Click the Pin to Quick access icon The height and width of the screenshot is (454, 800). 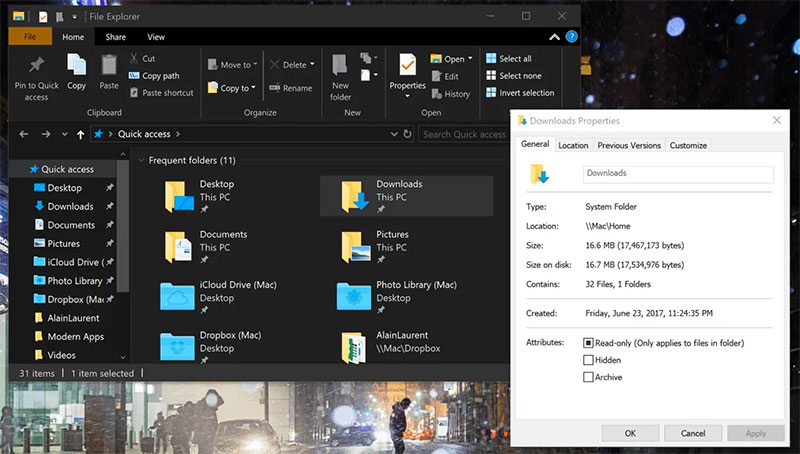tap(36, 66)
